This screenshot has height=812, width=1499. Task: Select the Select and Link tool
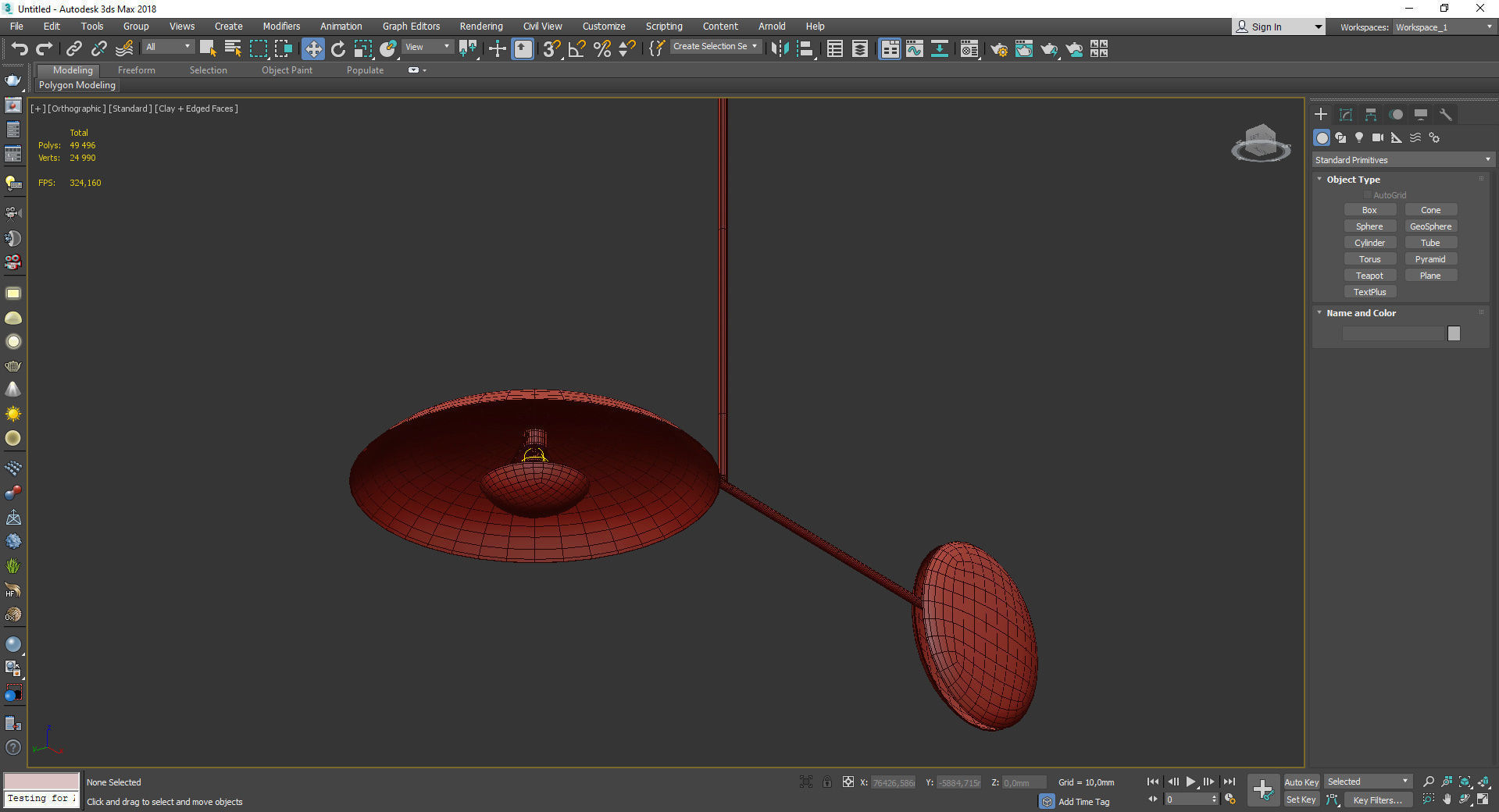[x=73, y=49]
